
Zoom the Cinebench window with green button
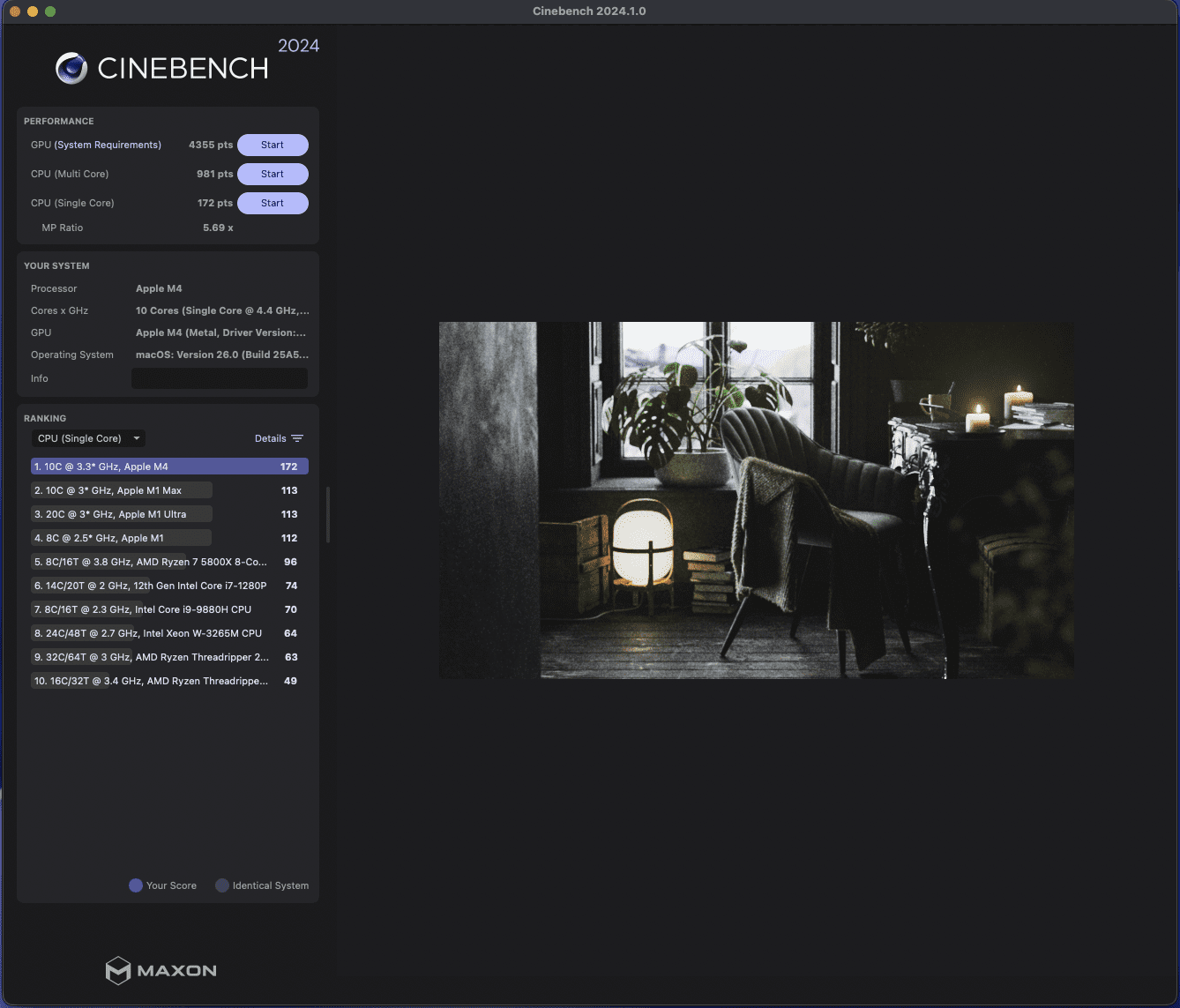point(50,11)
